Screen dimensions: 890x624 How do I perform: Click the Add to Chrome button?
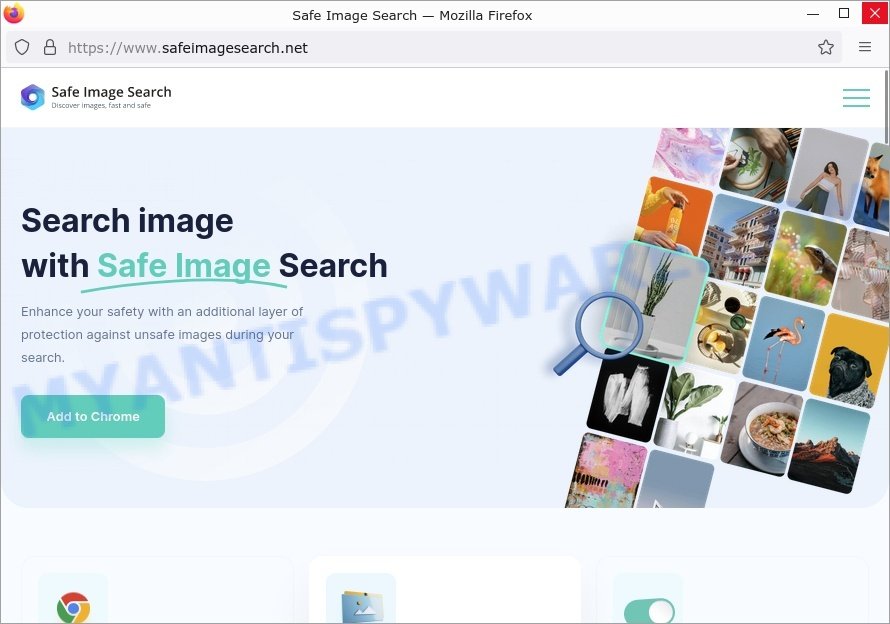click(x=93, y=416)
